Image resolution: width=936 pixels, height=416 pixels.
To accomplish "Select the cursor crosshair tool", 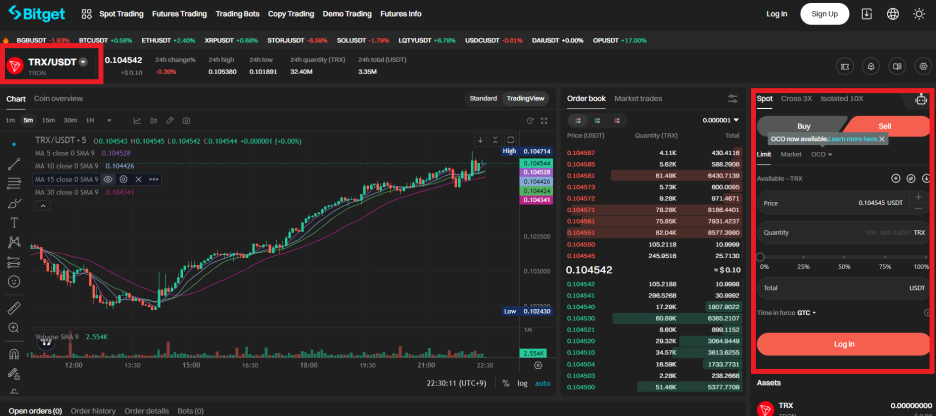I will point(14,144).
